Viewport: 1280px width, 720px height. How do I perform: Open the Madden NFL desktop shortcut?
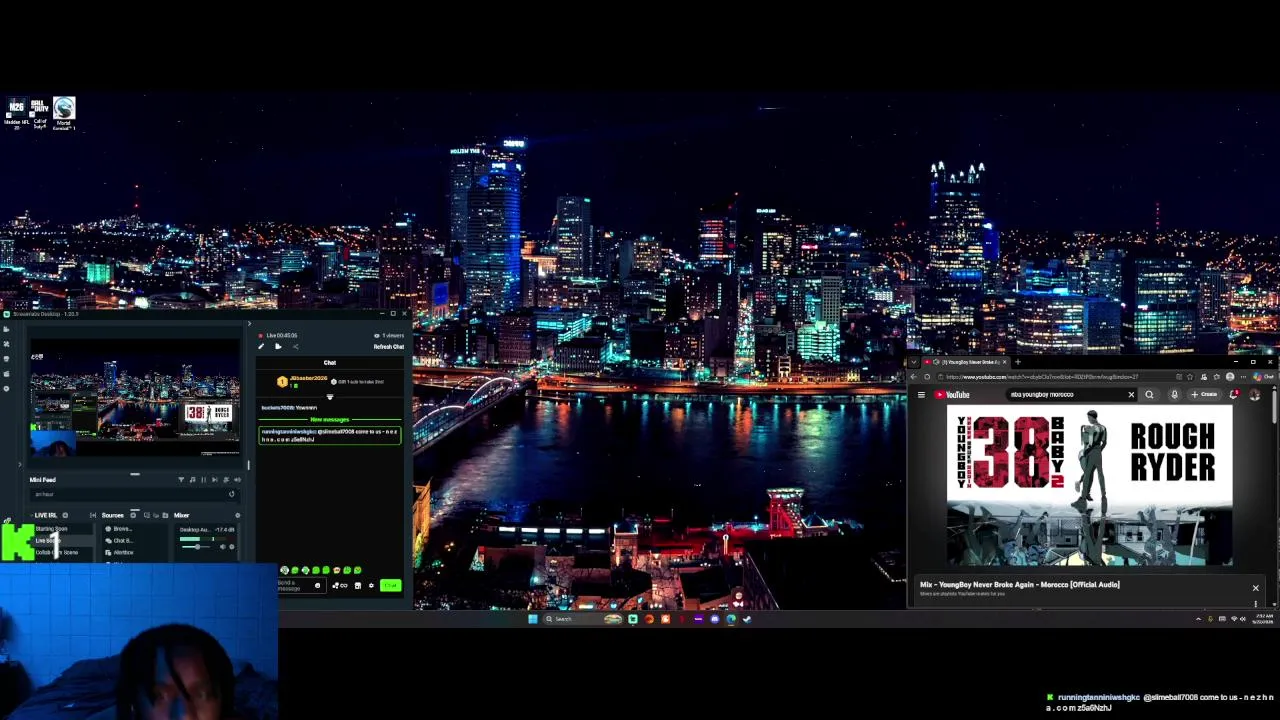16,113
